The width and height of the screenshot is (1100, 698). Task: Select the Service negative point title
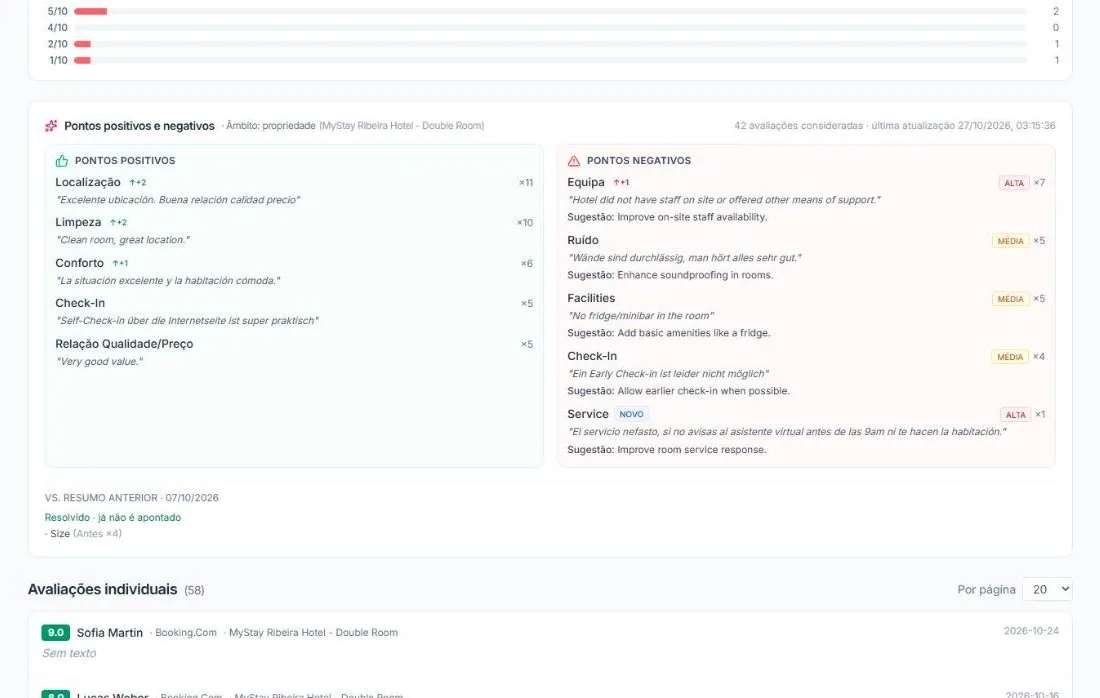(x=588, y=414)
